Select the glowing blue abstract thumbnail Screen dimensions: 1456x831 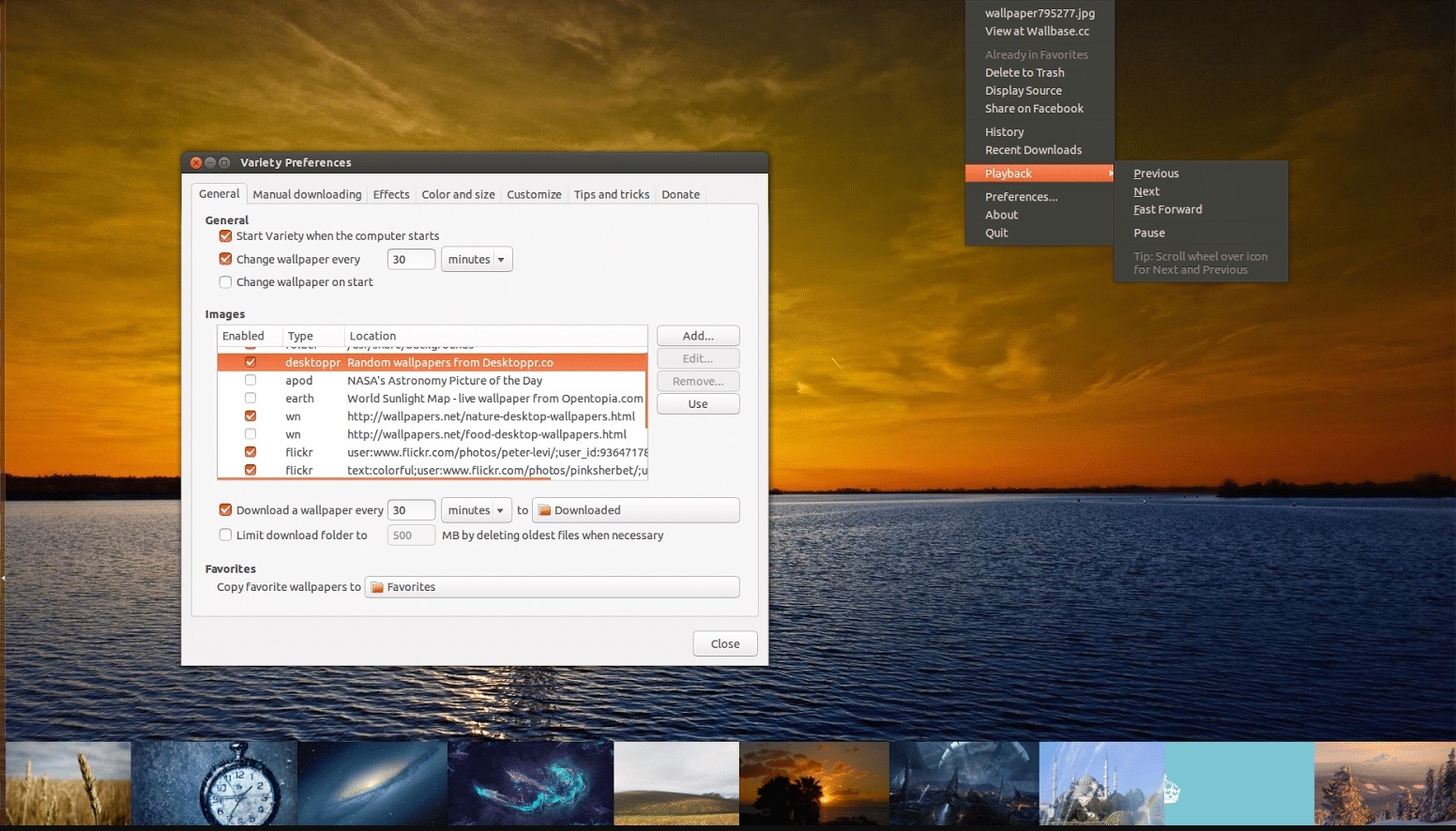tap(530, 783)
